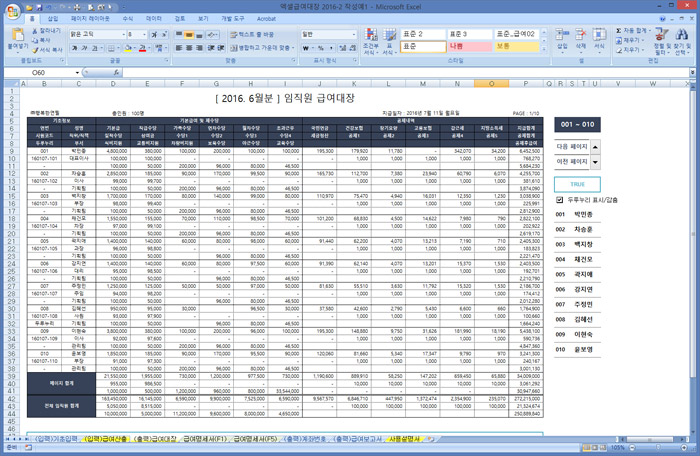
Task: Click Wrap Text (텍스트 줄 바꿈)
Action: tap(252, 34)
